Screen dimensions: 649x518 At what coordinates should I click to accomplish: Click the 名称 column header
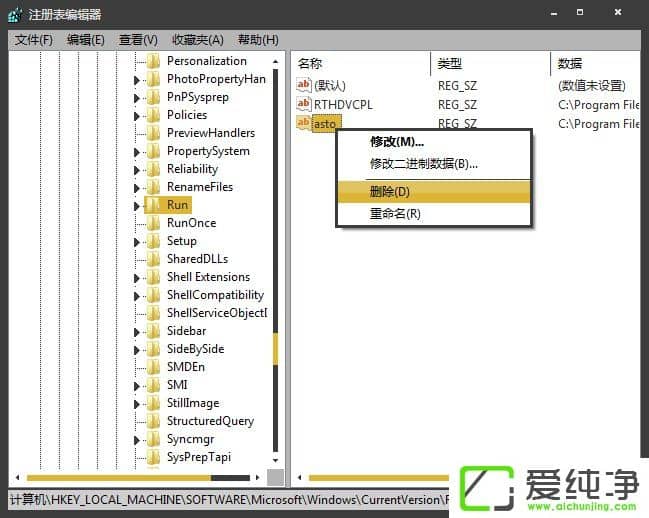310,64
